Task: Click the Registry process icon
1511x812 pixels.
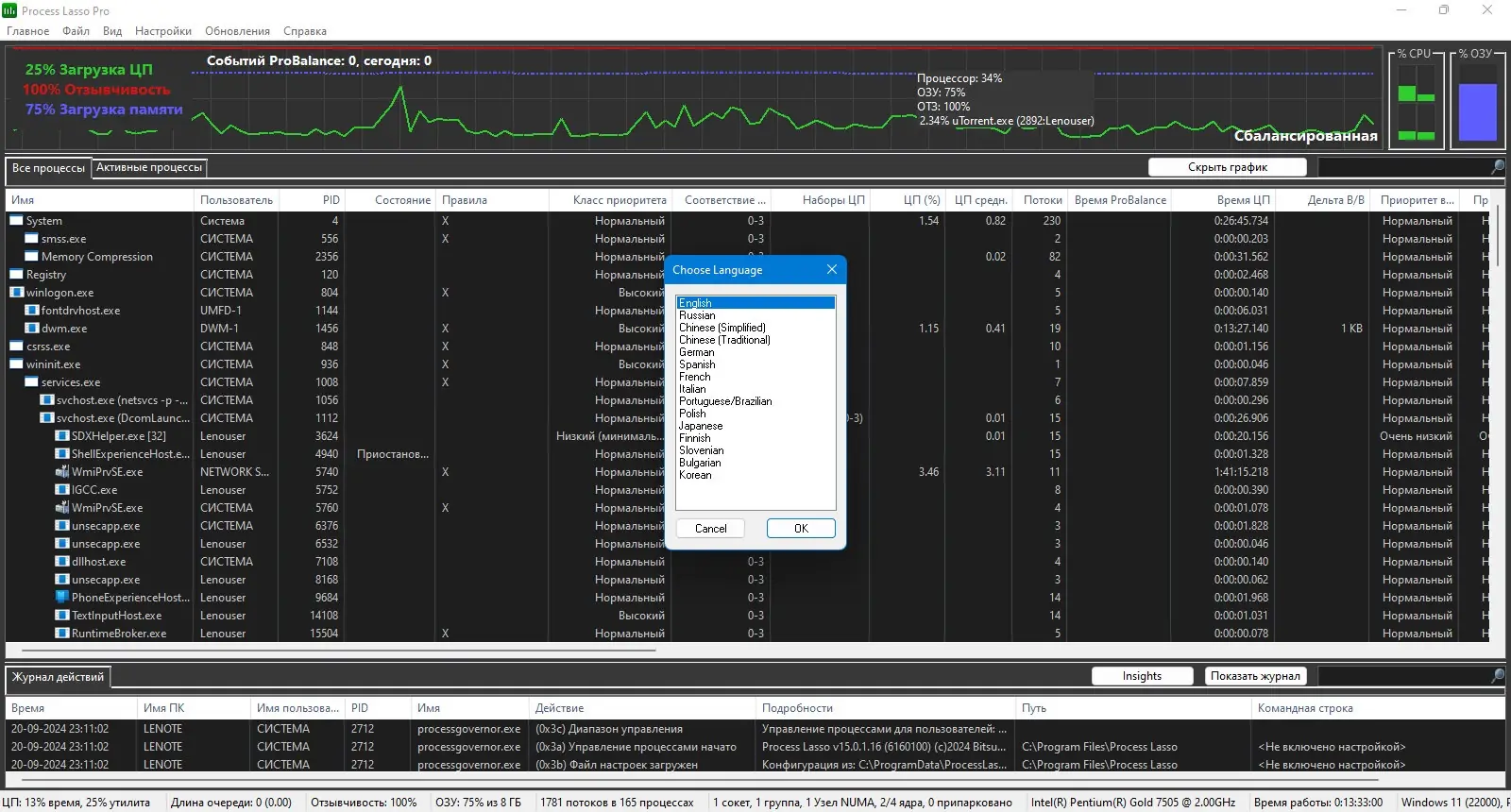Action: pos(16,275)
